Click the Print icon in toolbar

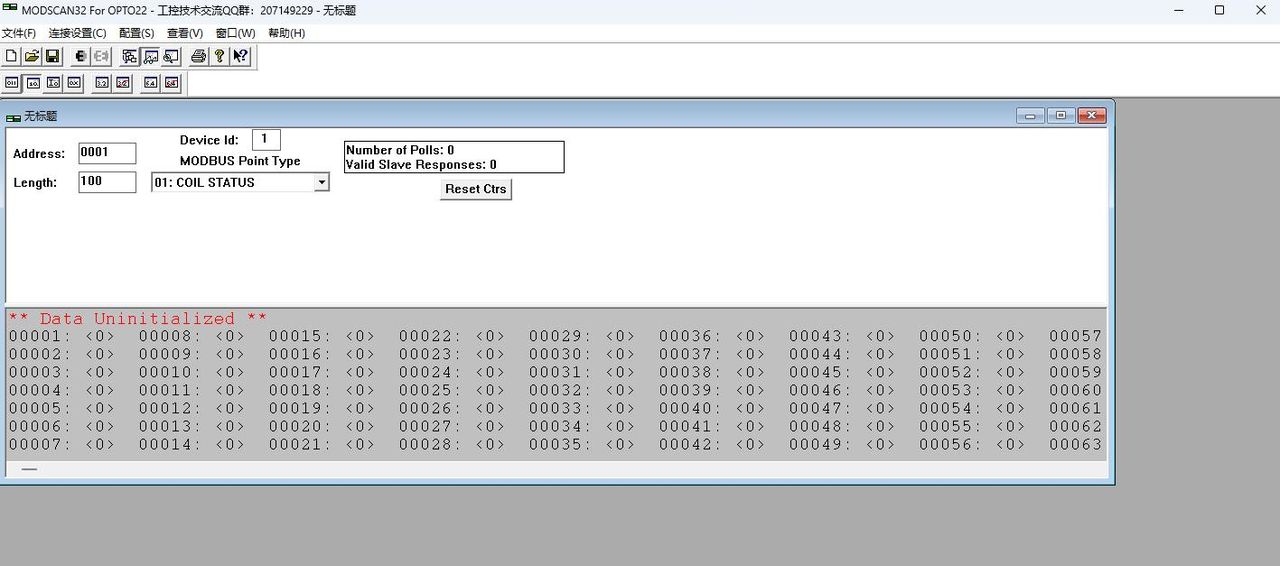click(x=199, y=57)
